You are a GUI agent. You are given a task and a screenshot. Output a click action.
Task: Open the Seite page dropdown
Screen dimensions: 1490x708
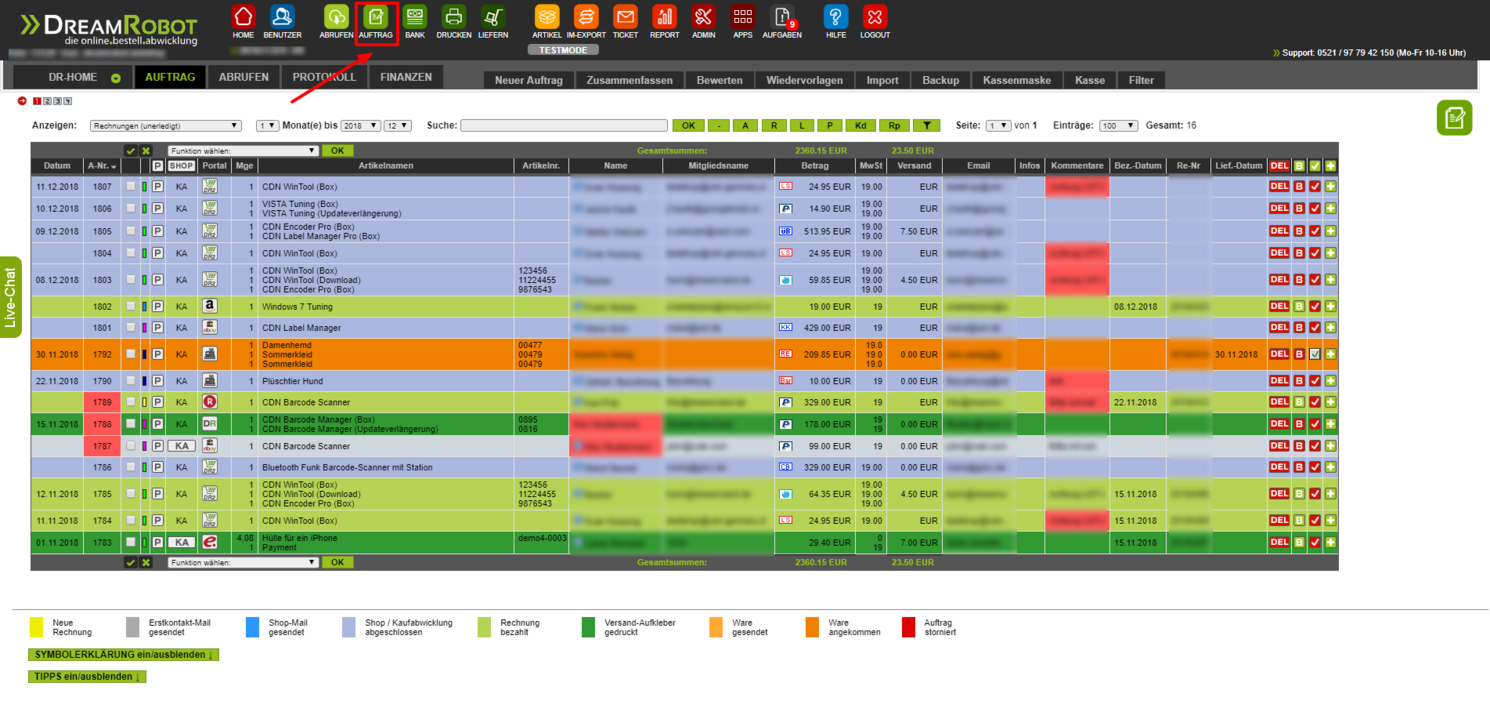pyautogui.click(x=998, y=126)
